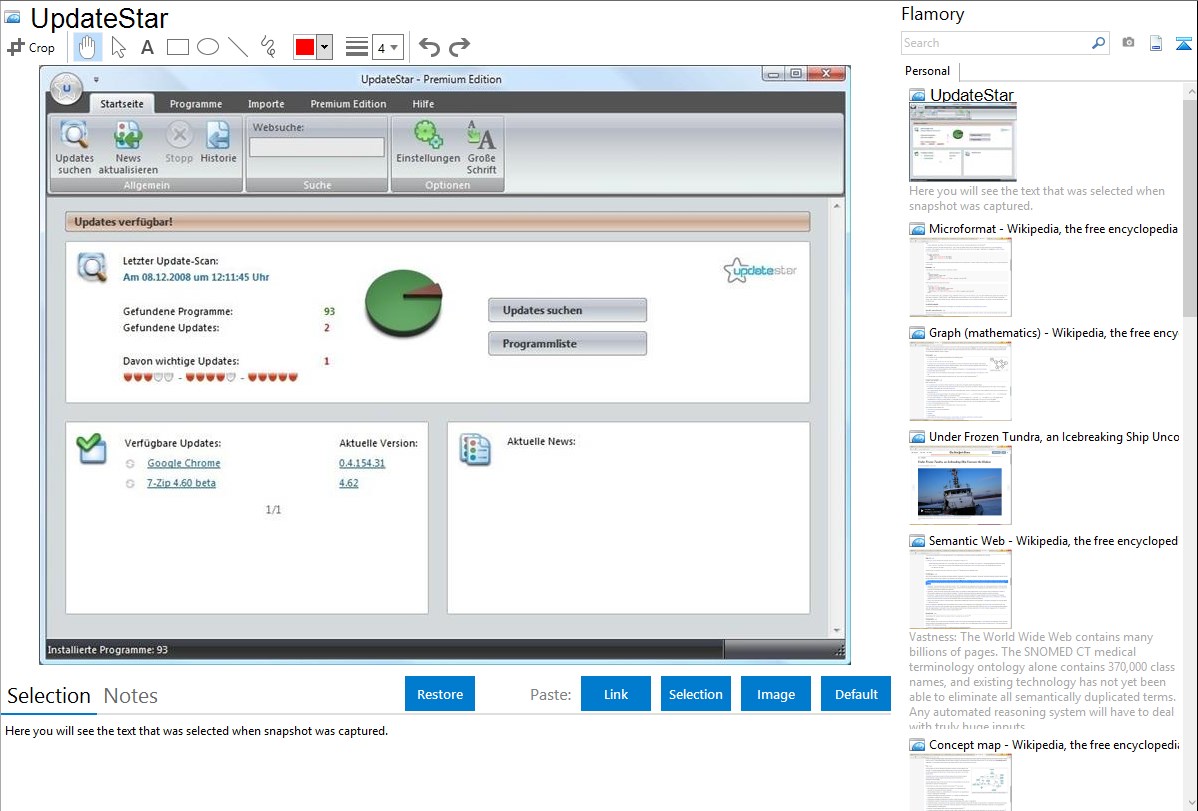Open the color picker dropdown arrow
Screen dimensions: 1198x811
point(325,47)
